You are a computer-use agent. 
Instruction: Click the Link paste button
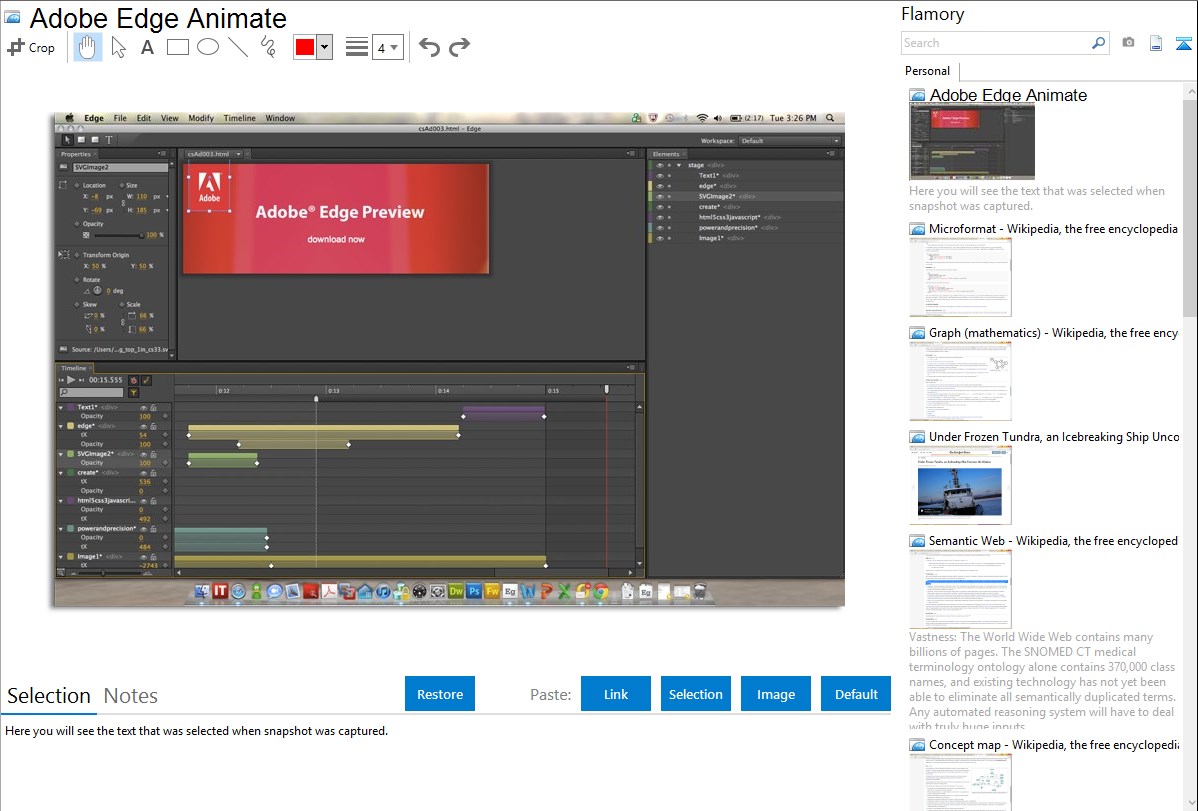(616, 694)
